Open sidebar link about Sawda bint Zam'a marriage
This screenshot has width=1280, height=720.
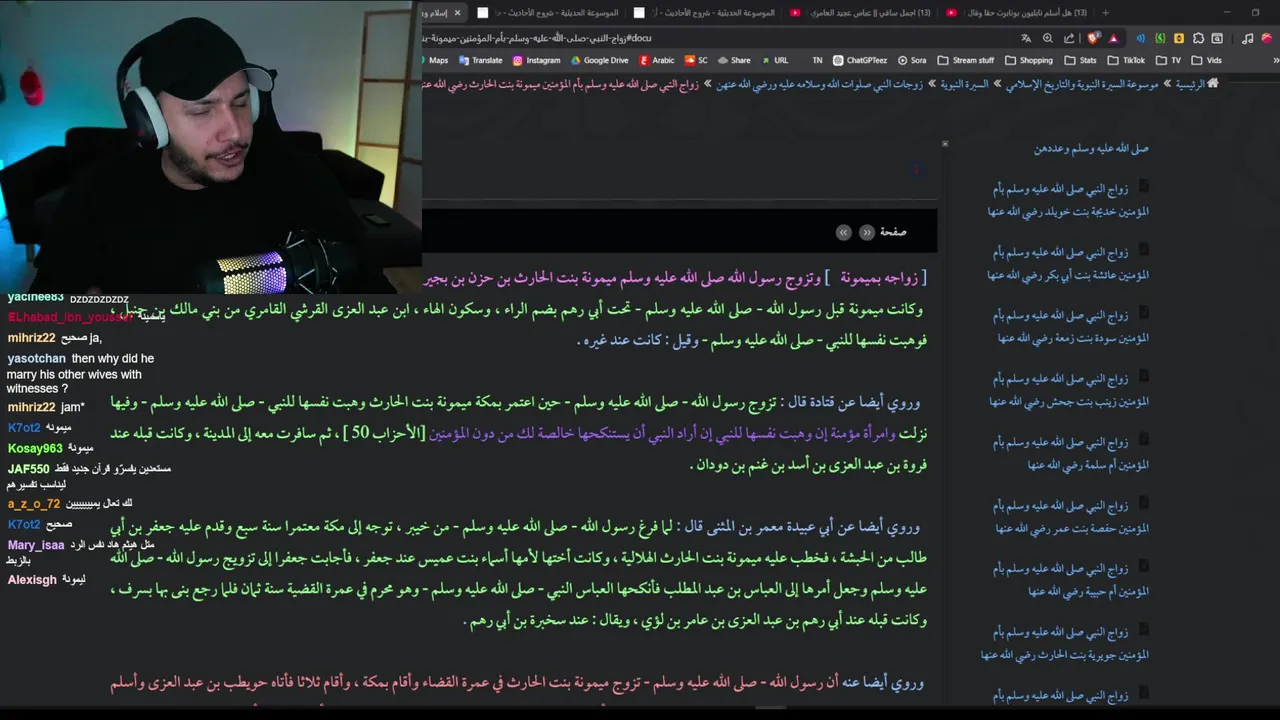1073,326
